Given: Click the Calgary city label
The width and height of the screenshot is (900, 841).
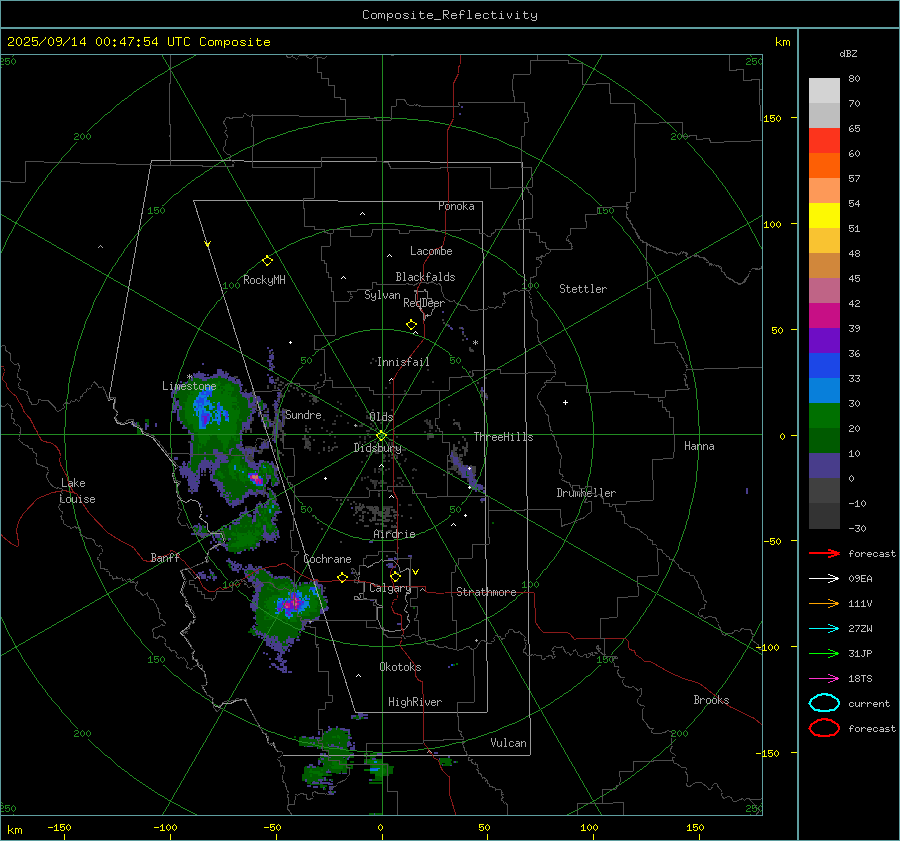Looking at the screenshot, I should pos(390,588).
